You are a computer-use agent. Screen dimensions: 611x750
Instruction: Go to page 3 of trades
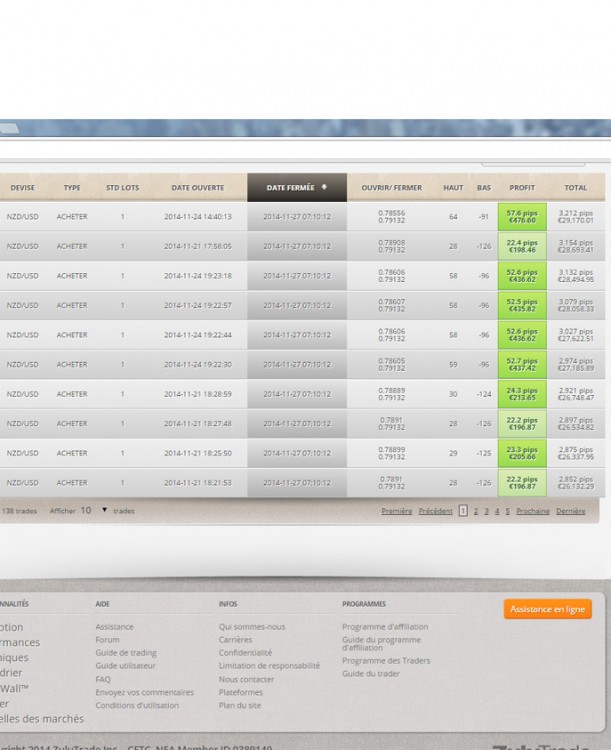coord(486,511)
